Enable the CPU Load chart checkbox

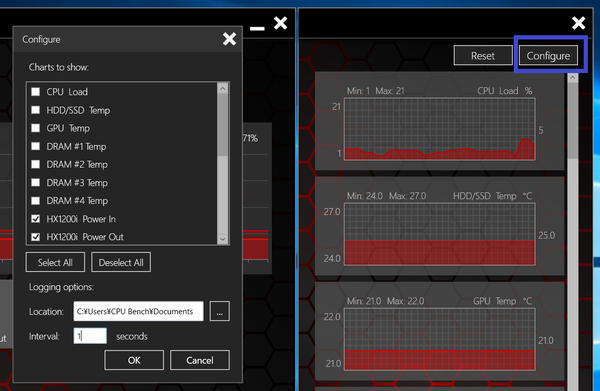36,92
